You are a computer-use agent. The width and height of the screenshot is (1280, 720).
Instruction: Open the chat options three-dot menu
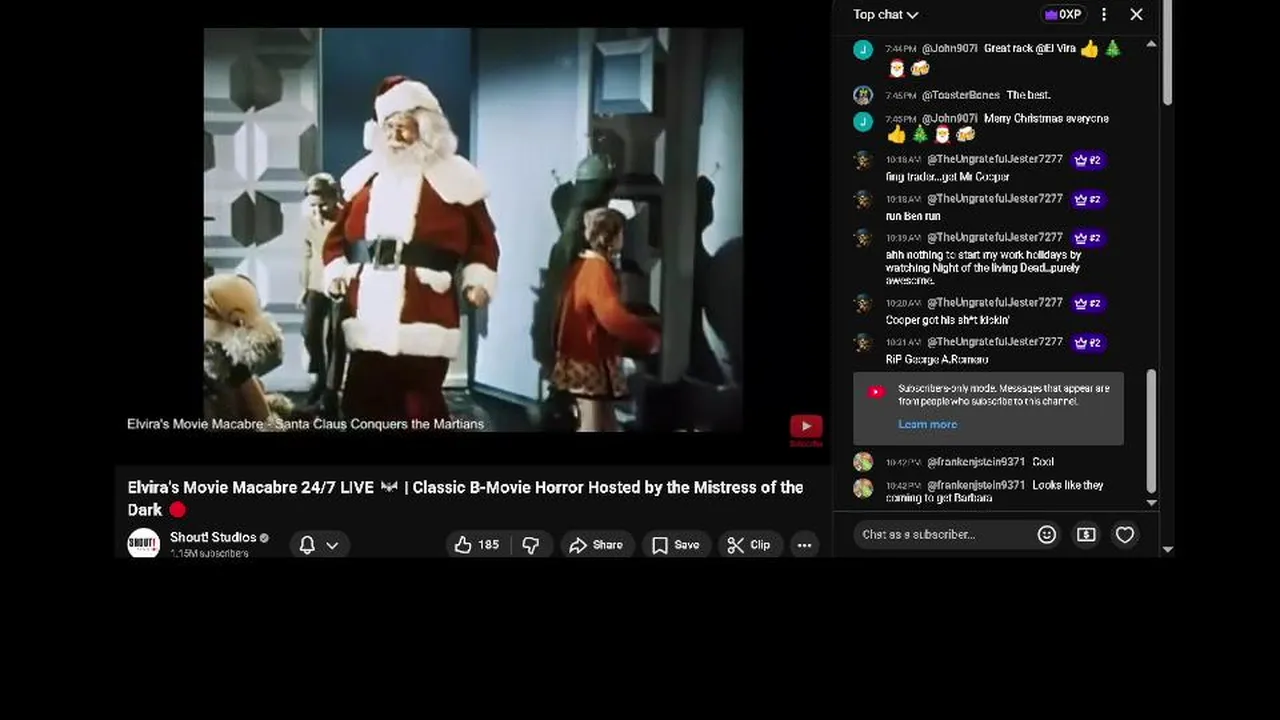1104,14
